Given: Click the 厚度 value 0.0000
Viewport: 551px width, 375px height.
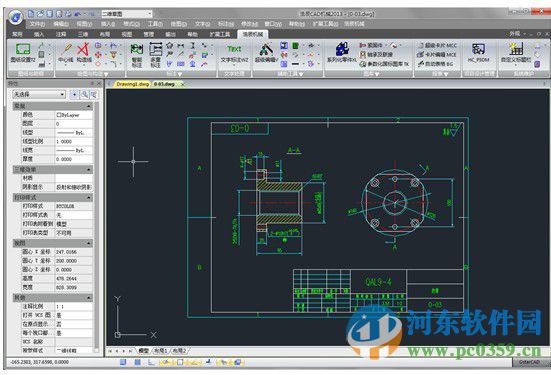Looking at the screenshot, I should click(74, 159).
